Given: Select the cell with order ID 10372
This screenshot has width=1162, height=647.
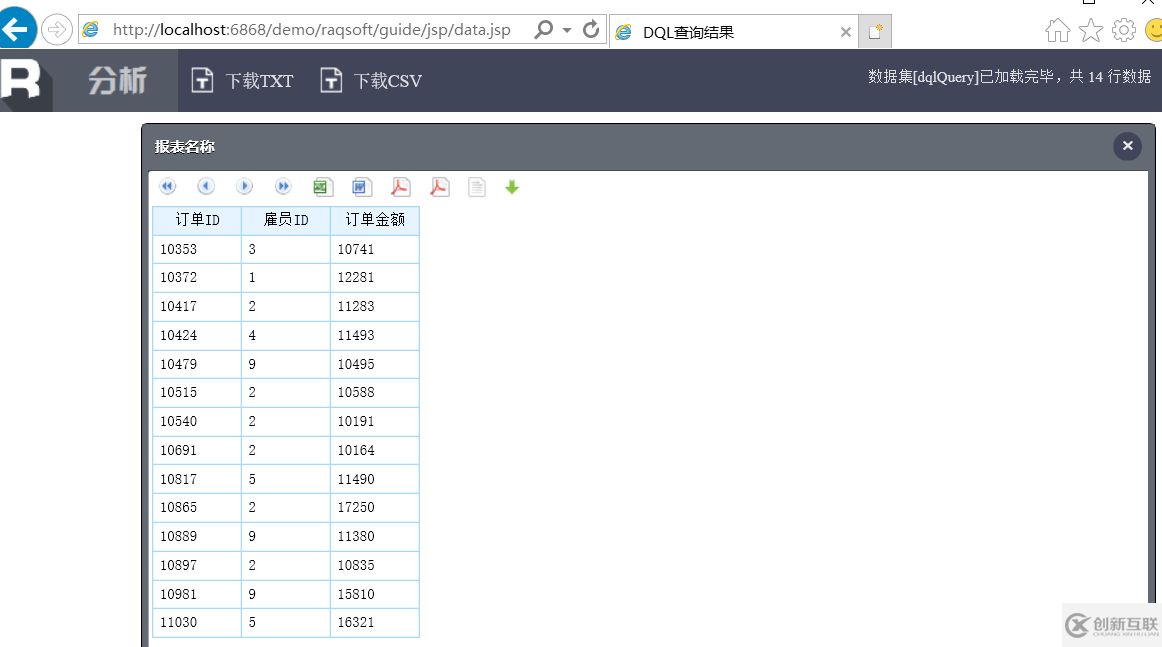Looking at the screenshot, I should 197,277.
